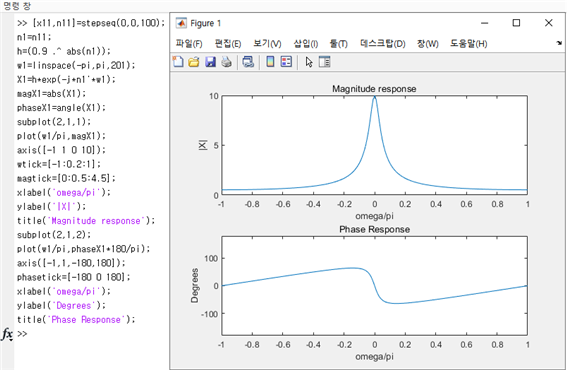Click the |X| y-axis label

pos(203,145)
